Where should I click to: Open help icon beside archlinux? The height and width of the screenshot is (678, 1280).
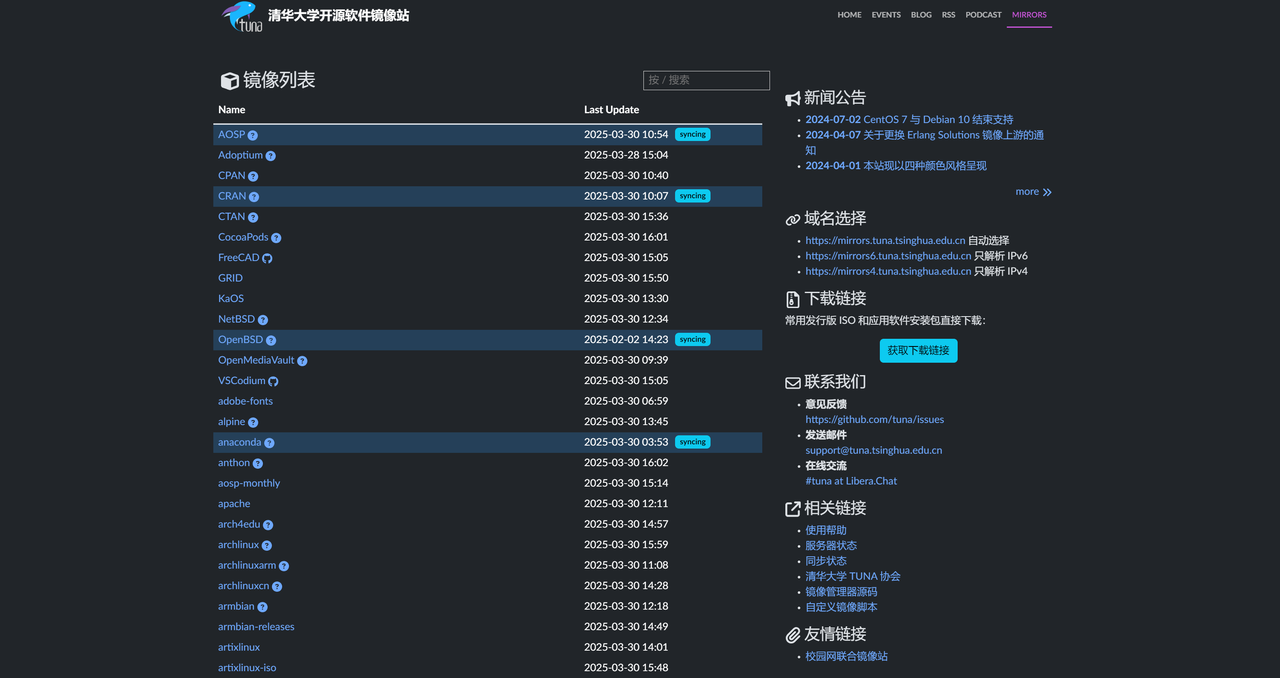tap(267, 545)
